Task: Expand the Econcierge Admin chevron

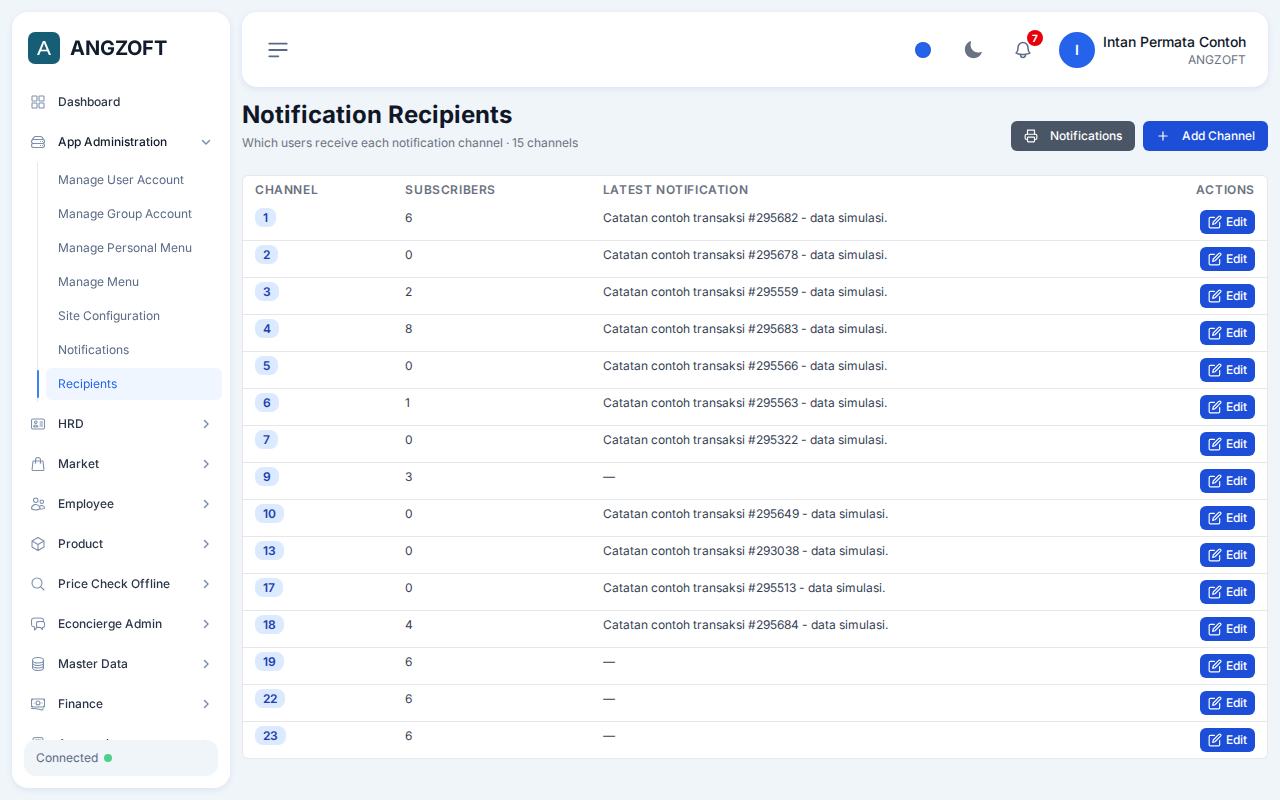Action: 206,624
